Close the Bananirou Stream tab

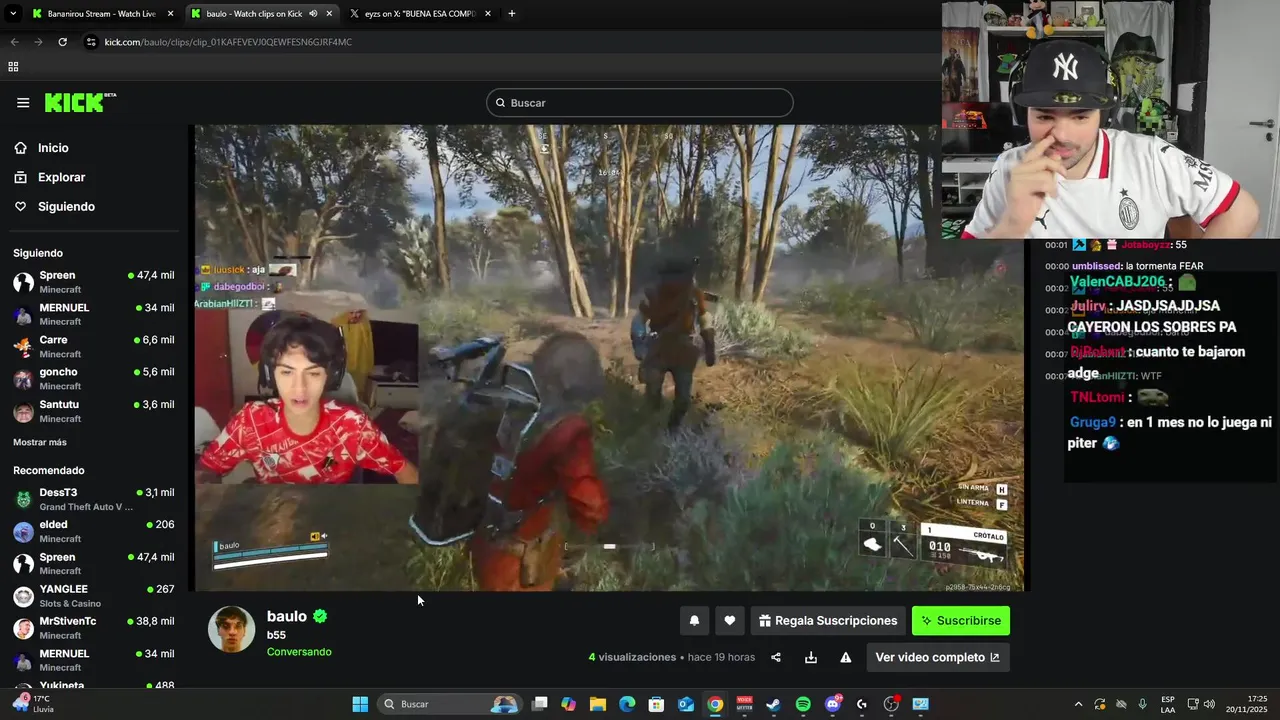tap(170, 14)
